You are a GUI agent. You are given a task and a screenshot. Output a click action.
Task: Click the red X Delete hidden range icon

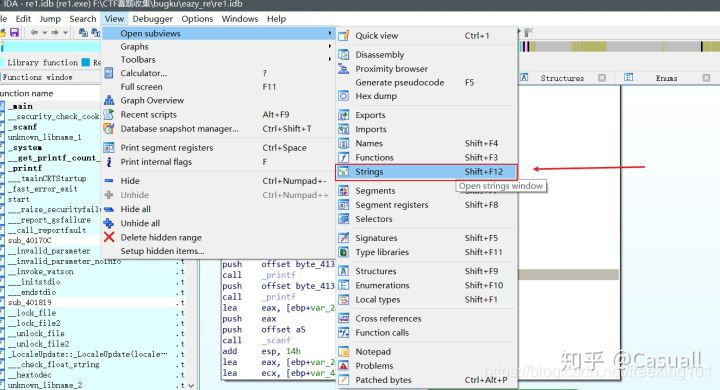tap(109, 237)
